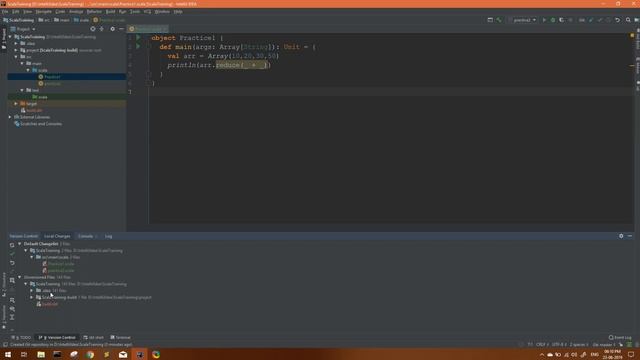The height and width of the screenshot is (360, 640).
Task: Switch to the Console tab in Version Control
Action: click(x=85, y=236)
